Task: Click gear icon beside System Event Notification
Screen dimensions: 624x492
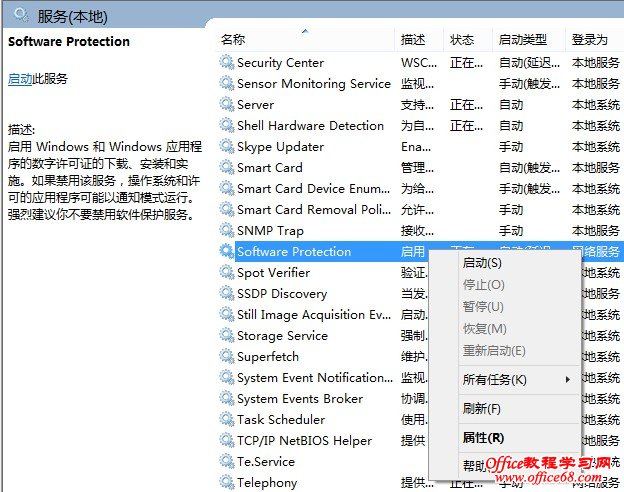Action: 226,378
